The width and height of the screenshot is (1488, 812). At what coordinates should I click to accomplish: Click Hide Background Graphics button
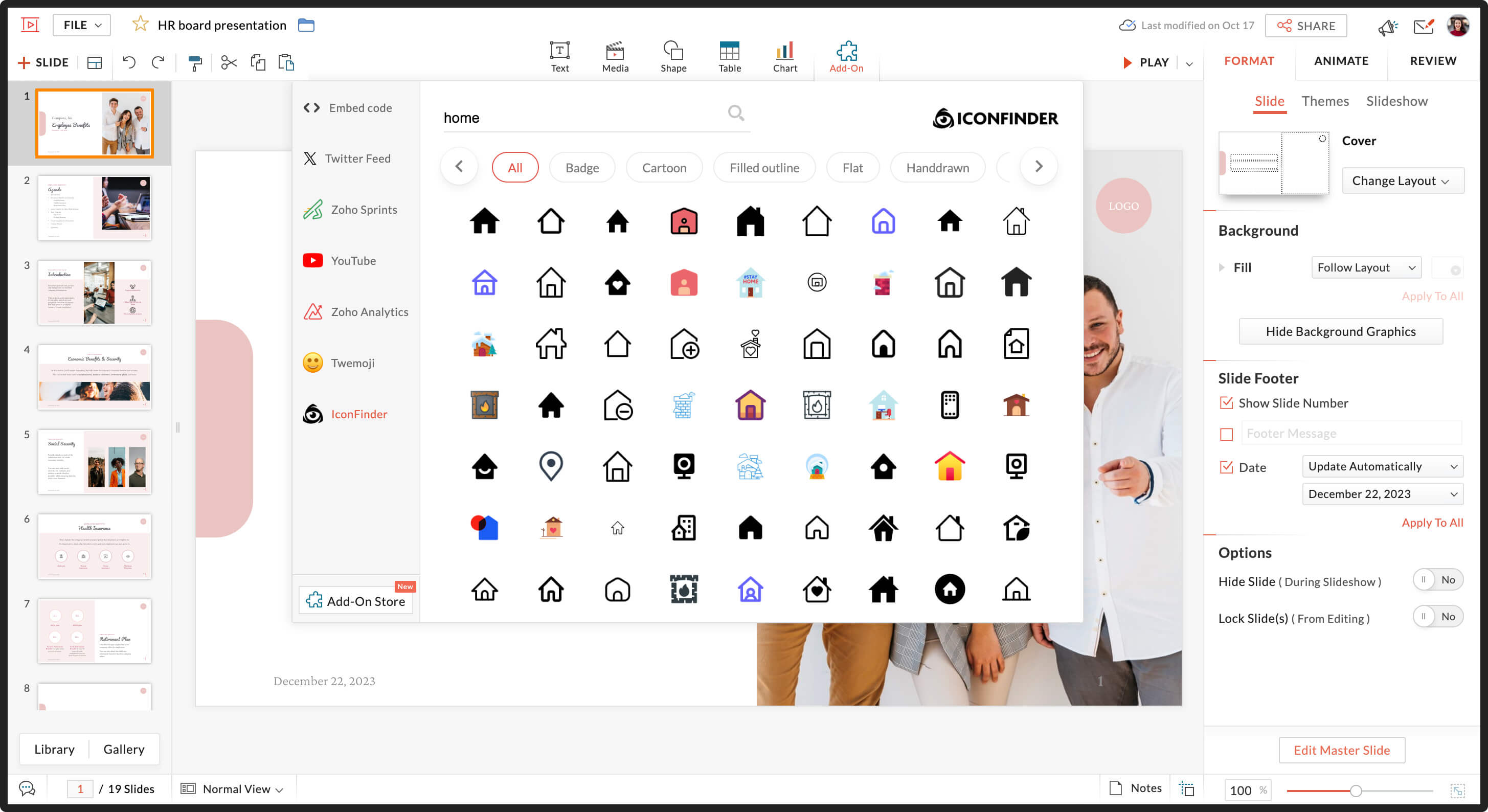(x=1340, y=331)
